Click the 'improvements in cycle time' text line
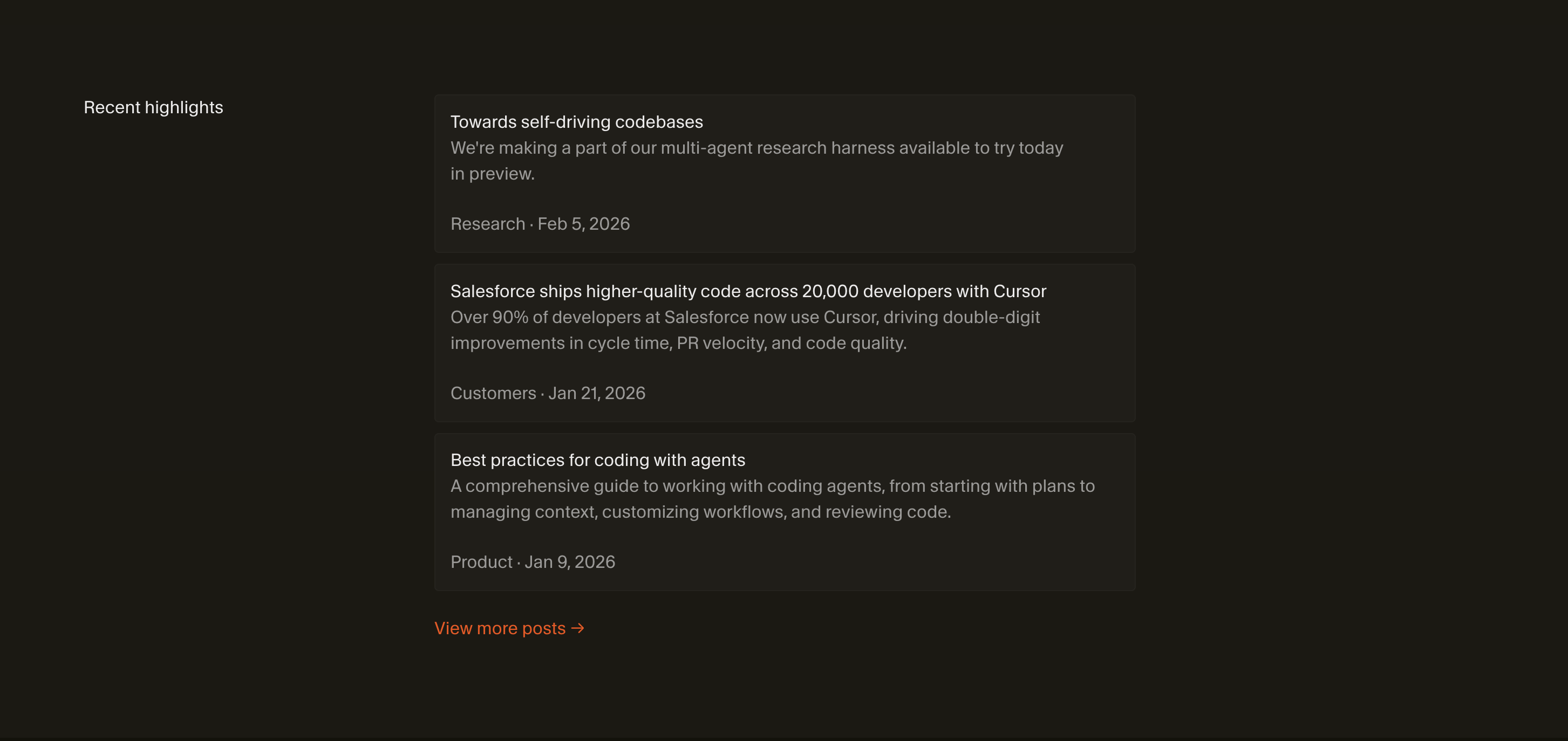This screenshot has width=1568, height=741. click(678, 343)
